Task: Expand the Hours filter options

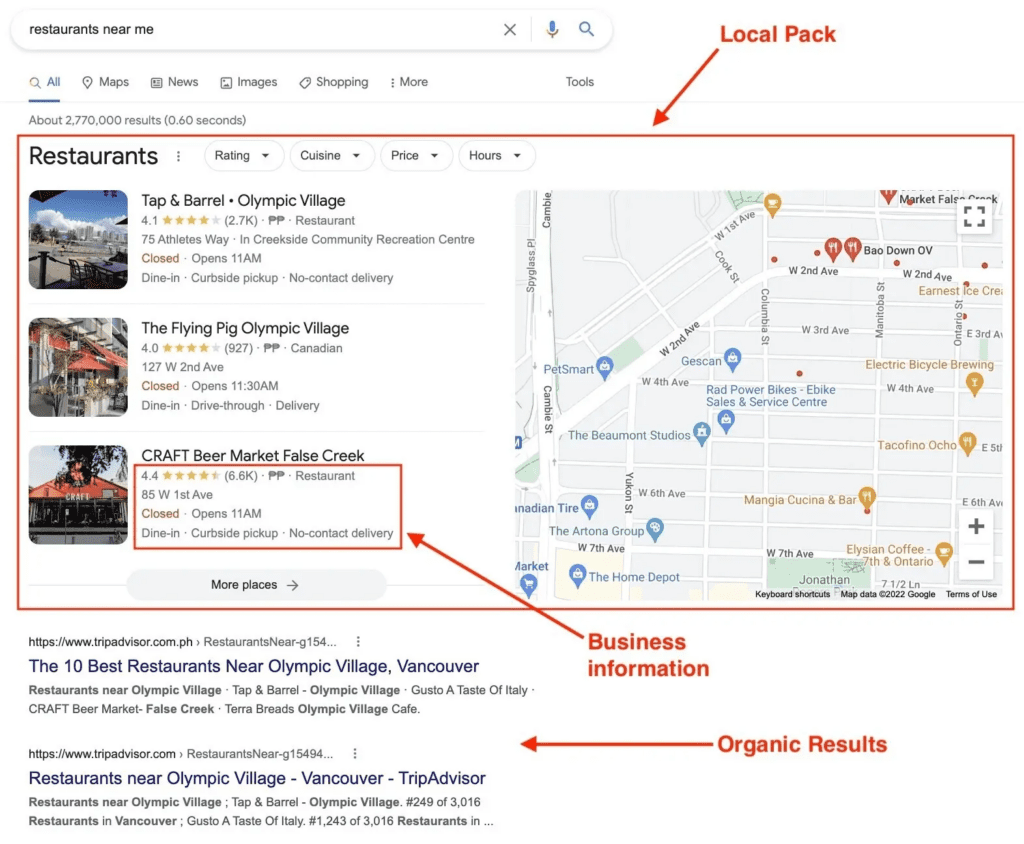Action: pos(496,156)
